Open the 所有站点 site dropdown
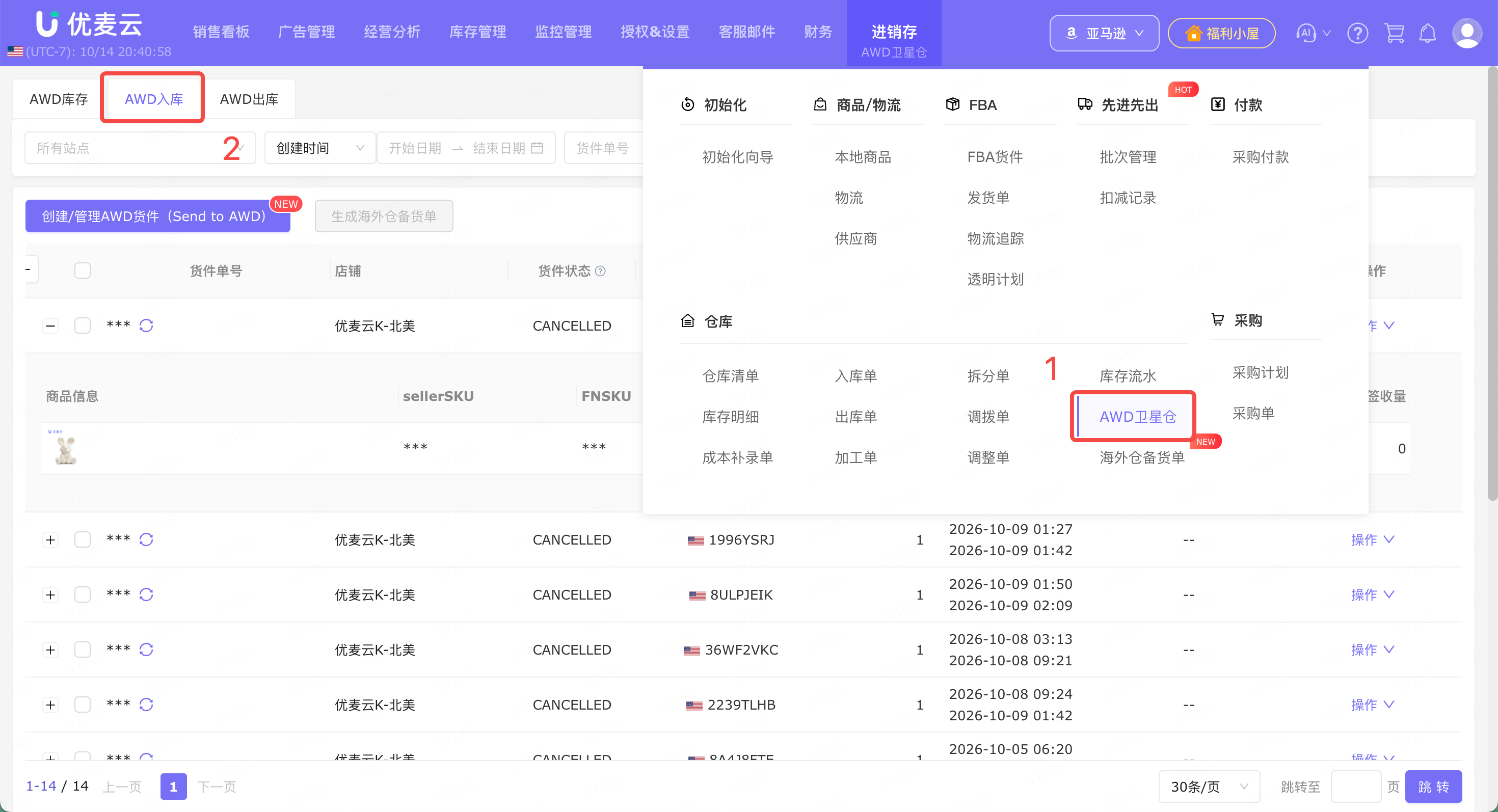This screenshot has width=1498, height=812. click(x=140, y=148)
